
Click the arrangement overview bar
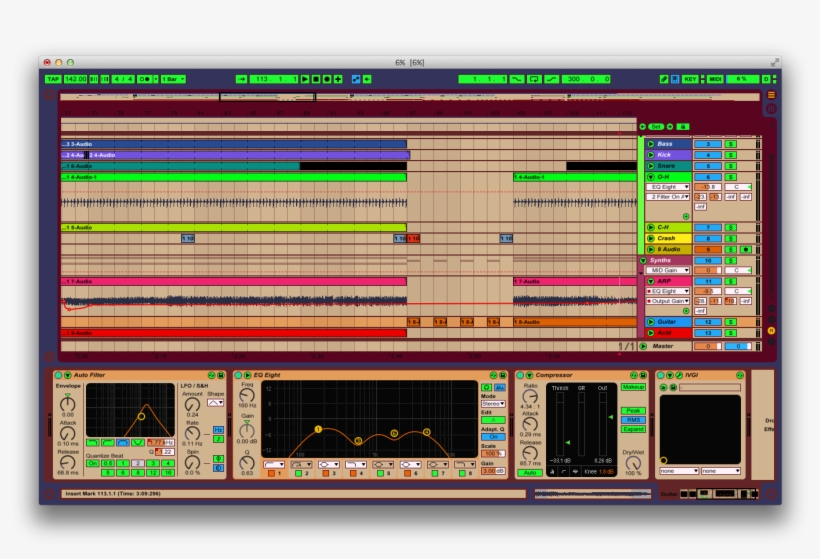tap(409, 97)
